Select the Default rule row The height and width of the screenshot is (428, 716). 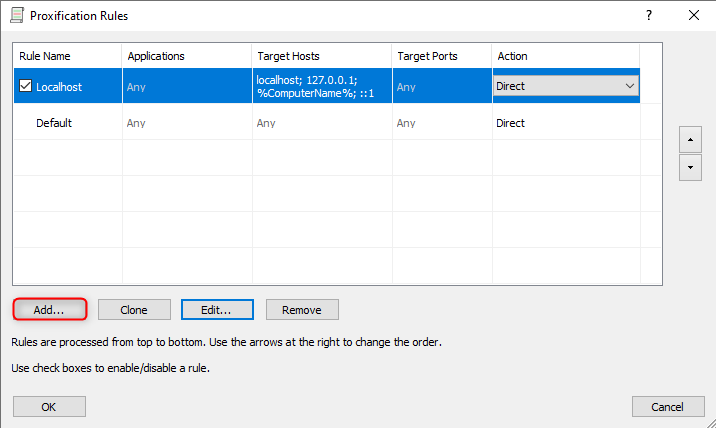tap(326, 123)
